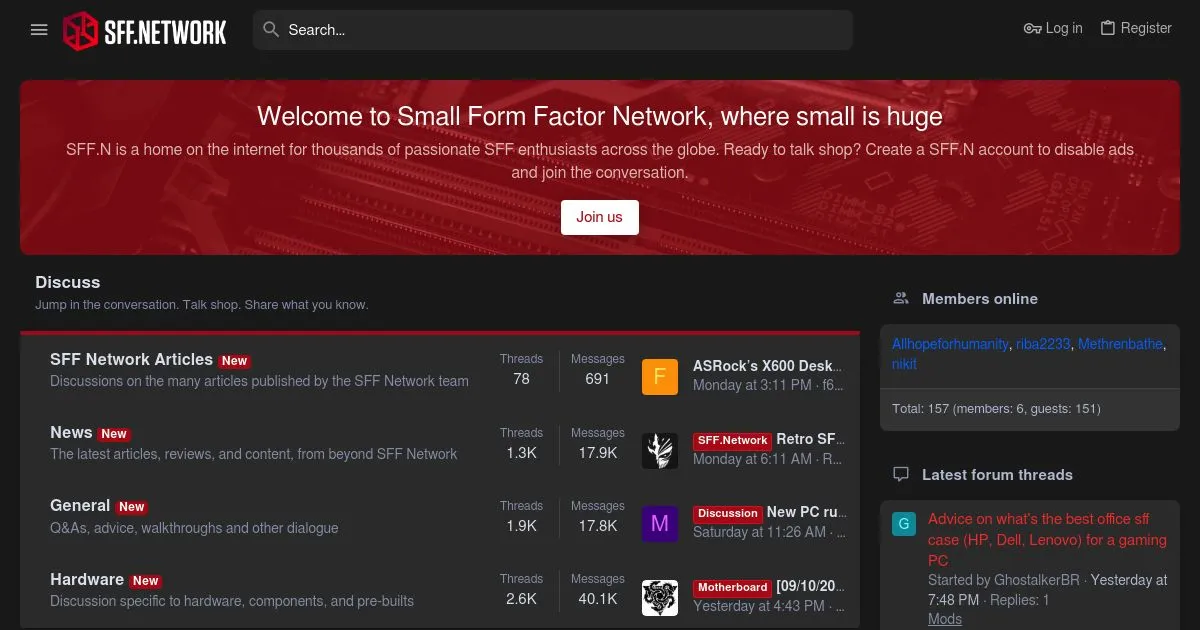Click the 2.6K threads count
This screenshot has width=1200, height=630.
click(x=521, y=599)
